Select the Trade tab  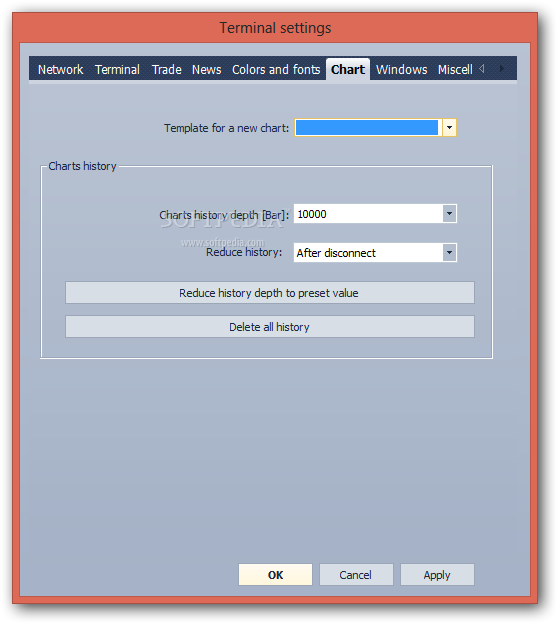click(167, 70)
